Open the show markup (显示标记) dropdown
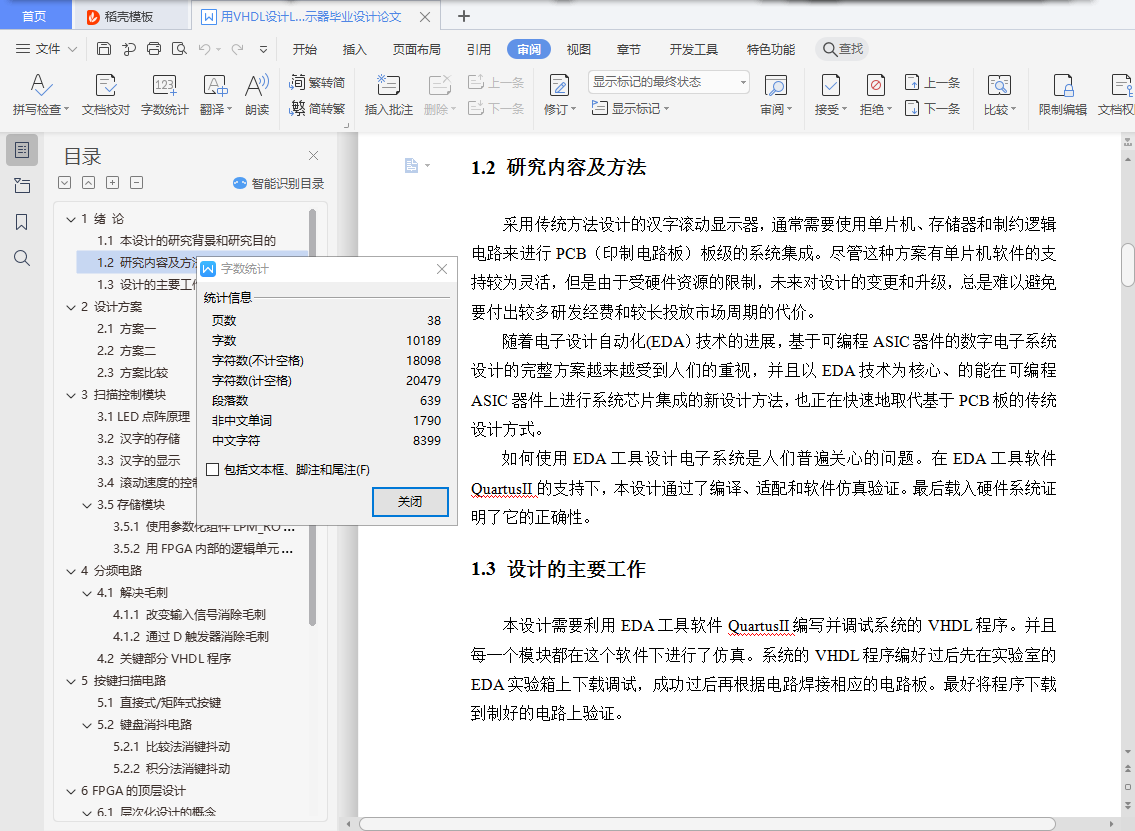 click(x=630, y=109)
